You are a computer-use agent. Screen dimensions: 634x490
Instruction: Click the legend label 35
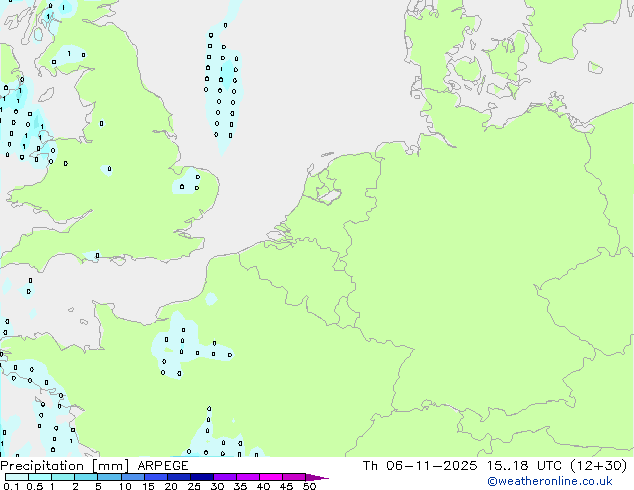click(240, 486)
